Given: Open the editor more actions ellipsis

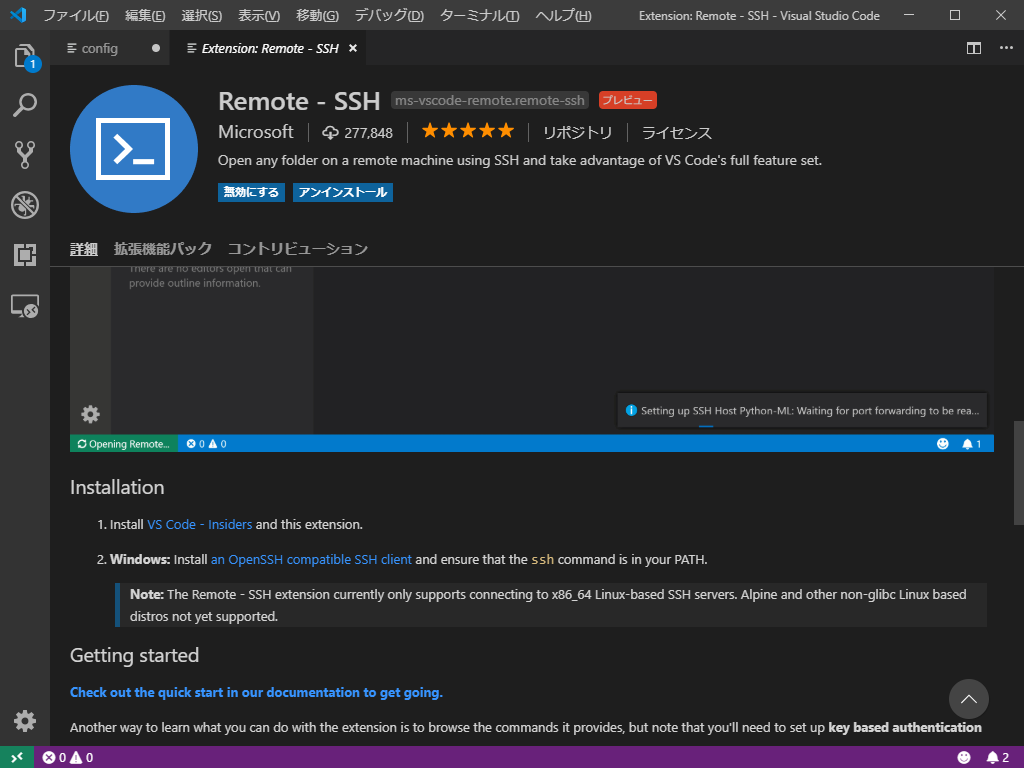Looking at the screenshot, I should click(x=1006, y=48).
